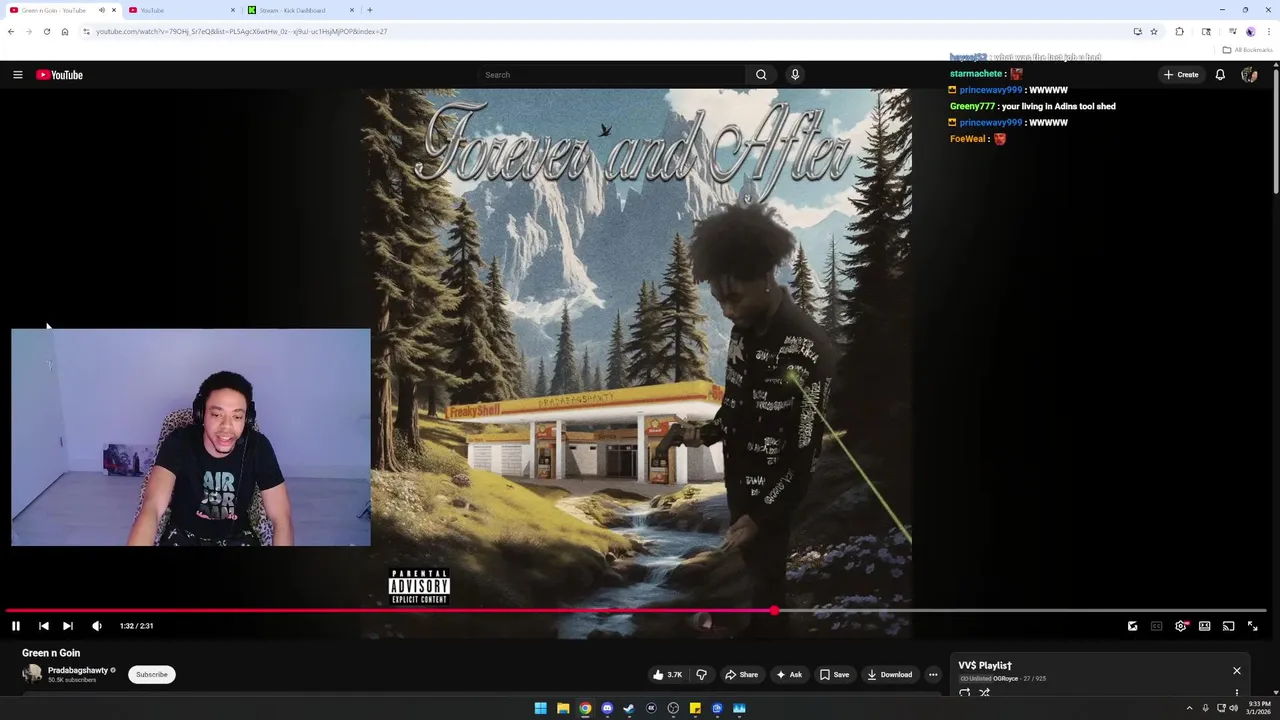
Task: Save video to a playlist
Action: 835,675
